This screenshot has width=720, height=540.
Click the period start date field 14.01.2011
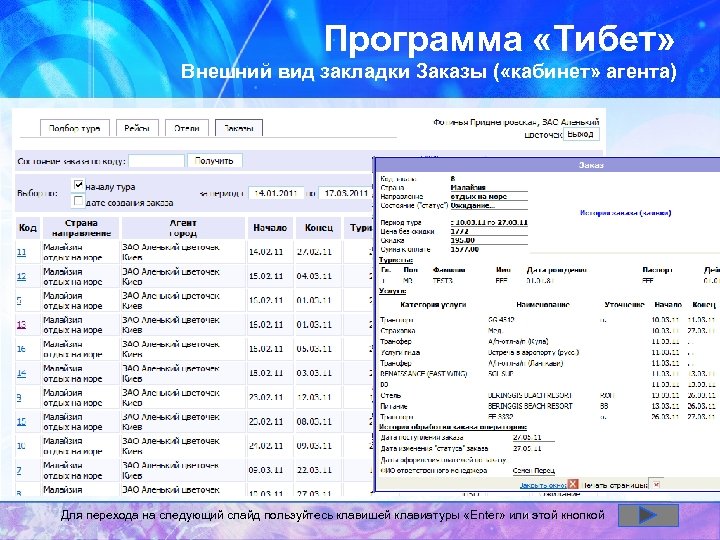(276, 193)
